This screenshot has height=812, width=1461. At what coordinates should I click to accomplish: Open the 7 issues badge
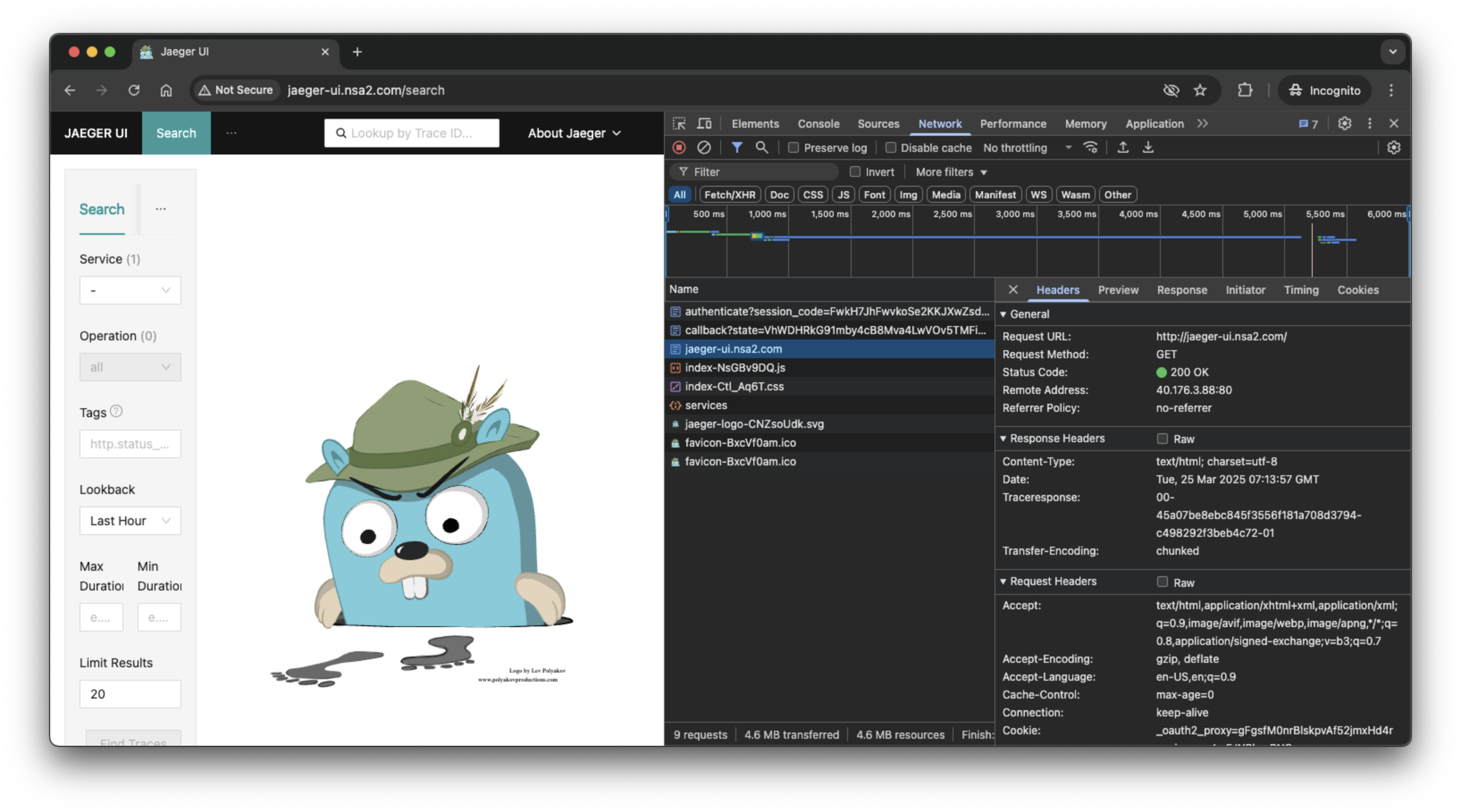coord(1309,124)
